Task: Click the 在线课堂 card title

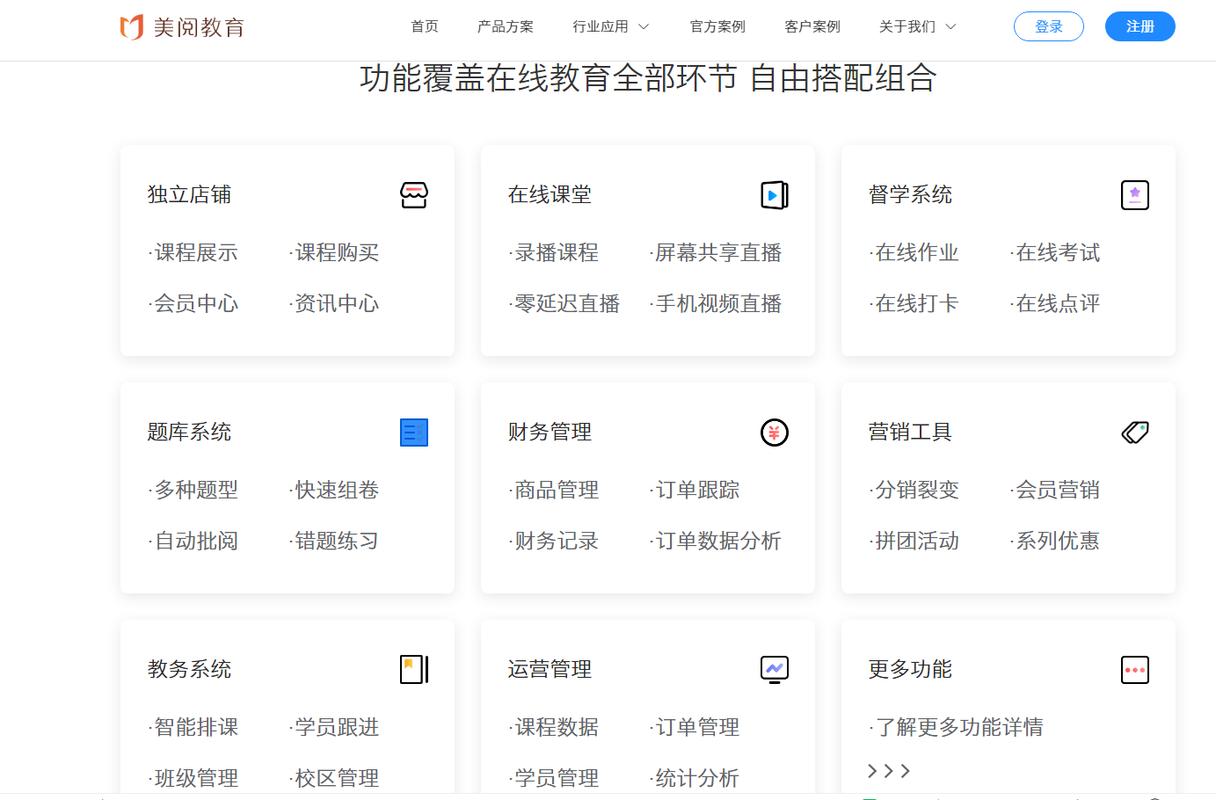Action: point(550,195)
